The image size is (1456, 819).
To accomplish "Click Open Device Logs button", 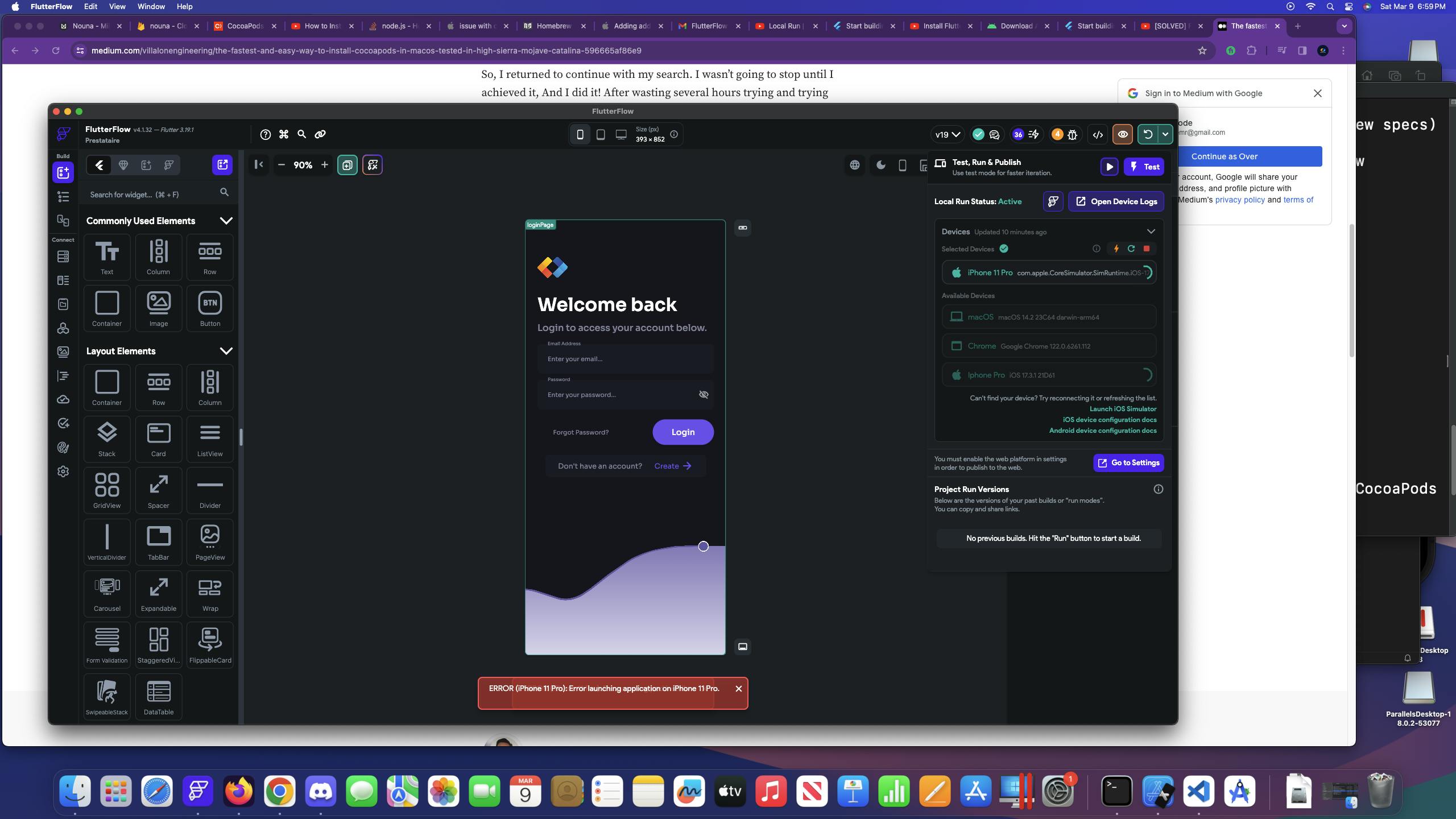I will (1116, 201).
